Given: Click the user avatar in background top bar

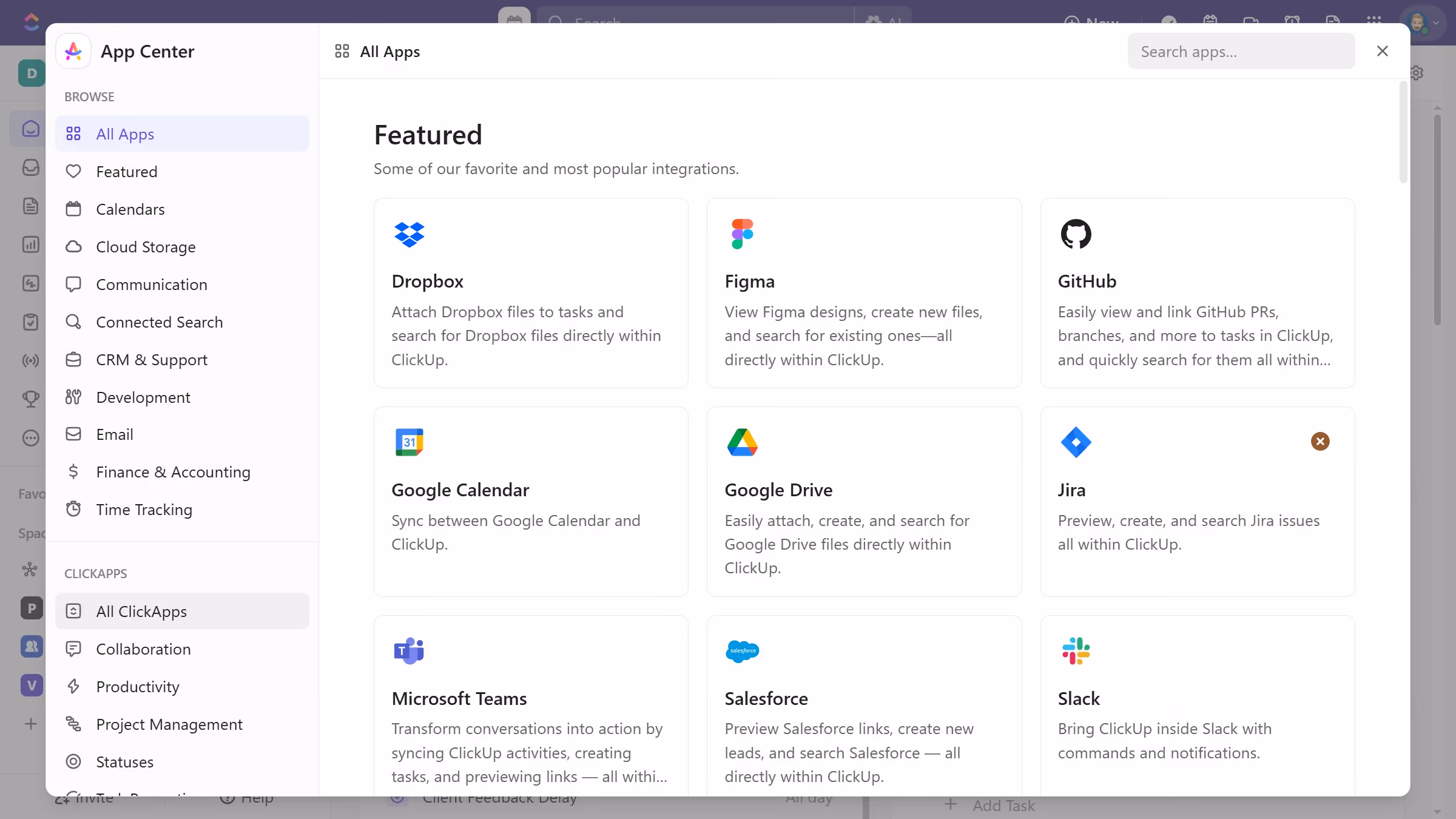Looking at the screenshot, I should point(1418,22).
